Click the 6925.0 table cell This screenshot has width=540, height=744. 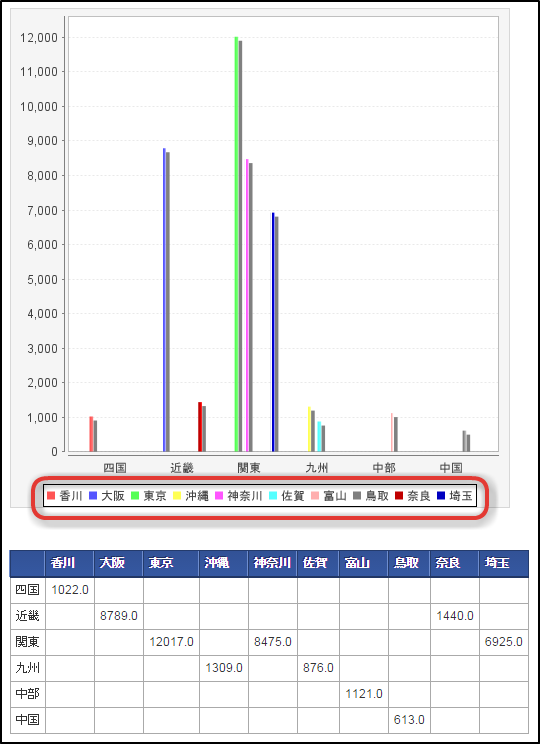coord(503,642)
